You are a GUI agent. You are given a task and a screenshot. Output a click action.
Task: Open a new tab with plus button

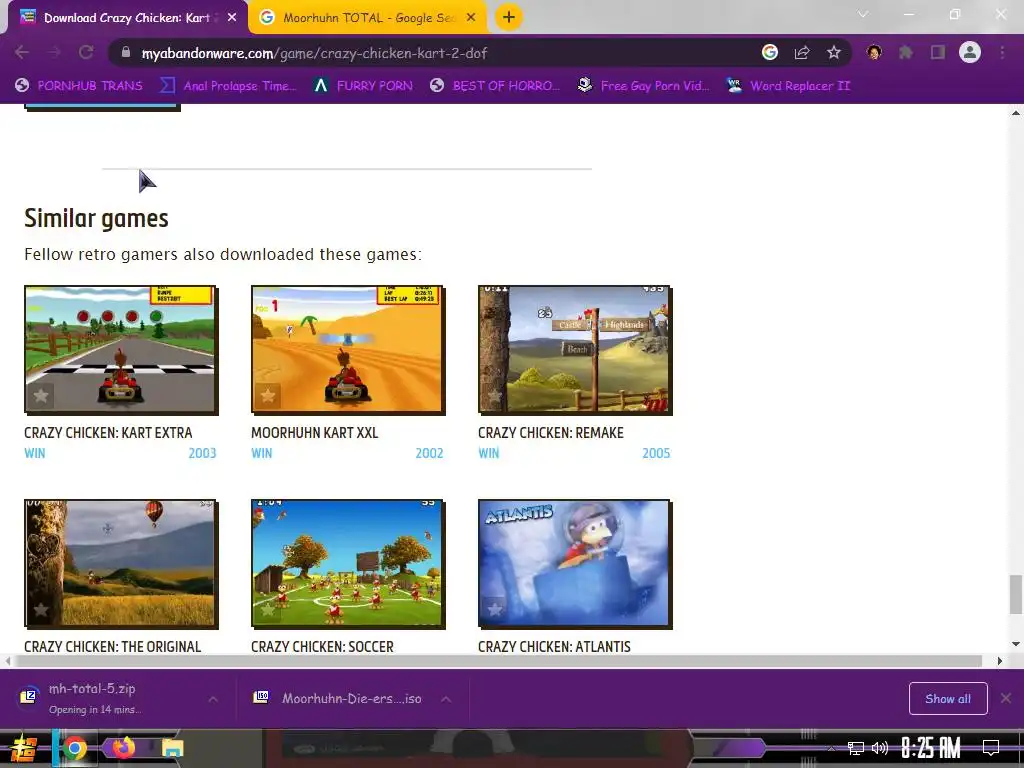click(509, 17)
